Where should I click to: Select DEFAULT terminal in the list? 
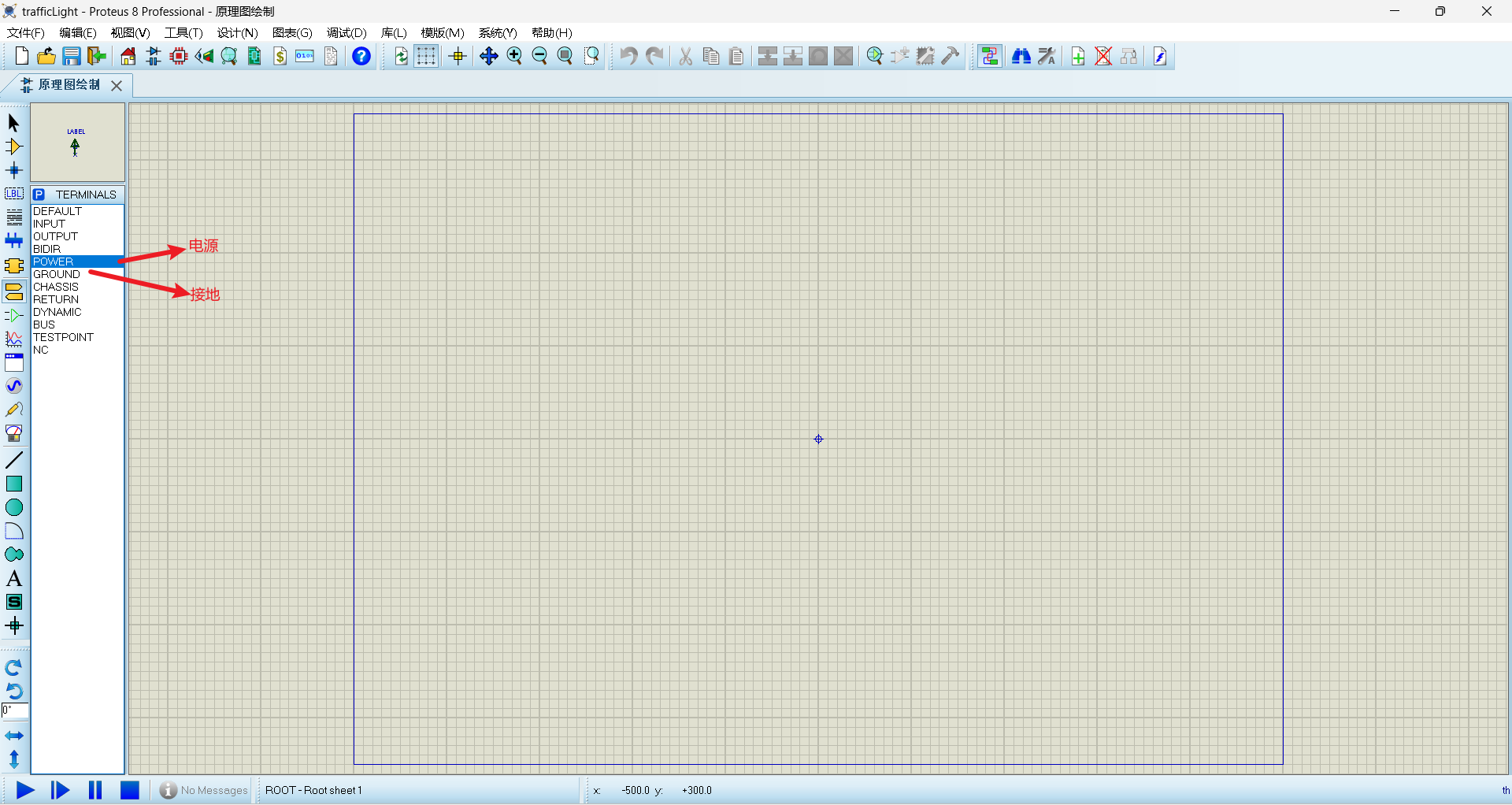pos(77,211)
